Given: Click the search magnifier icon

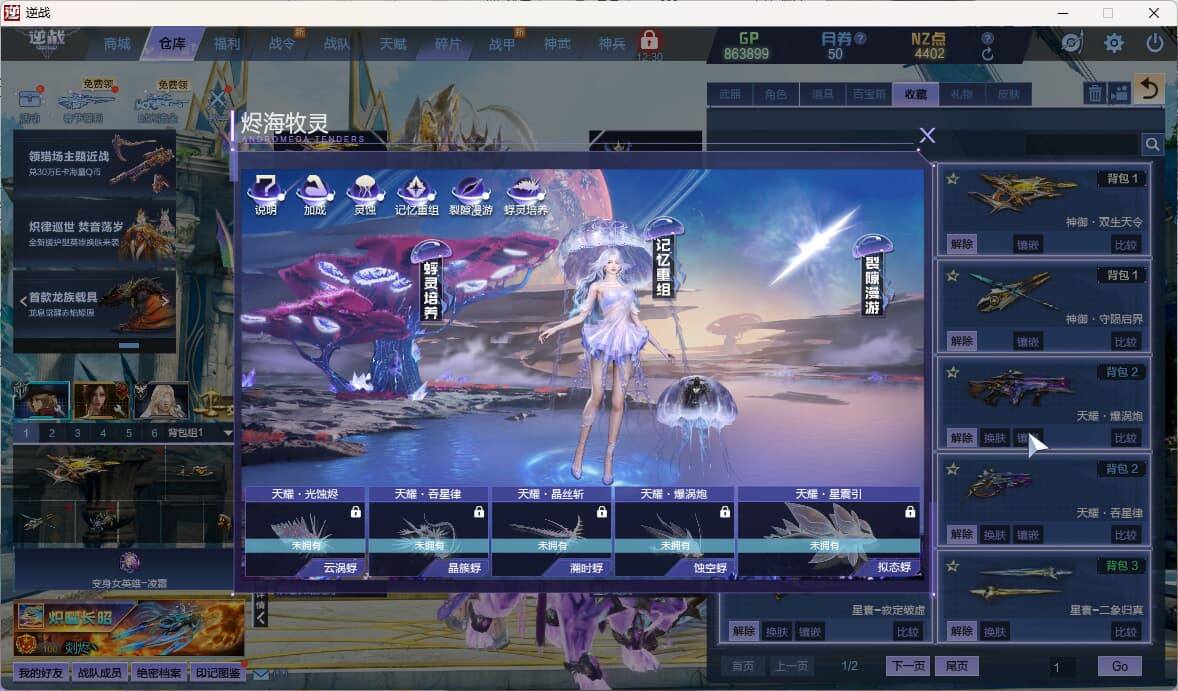Looking at the screenshot, I should pyautogui.click(x=1152, y=144).
